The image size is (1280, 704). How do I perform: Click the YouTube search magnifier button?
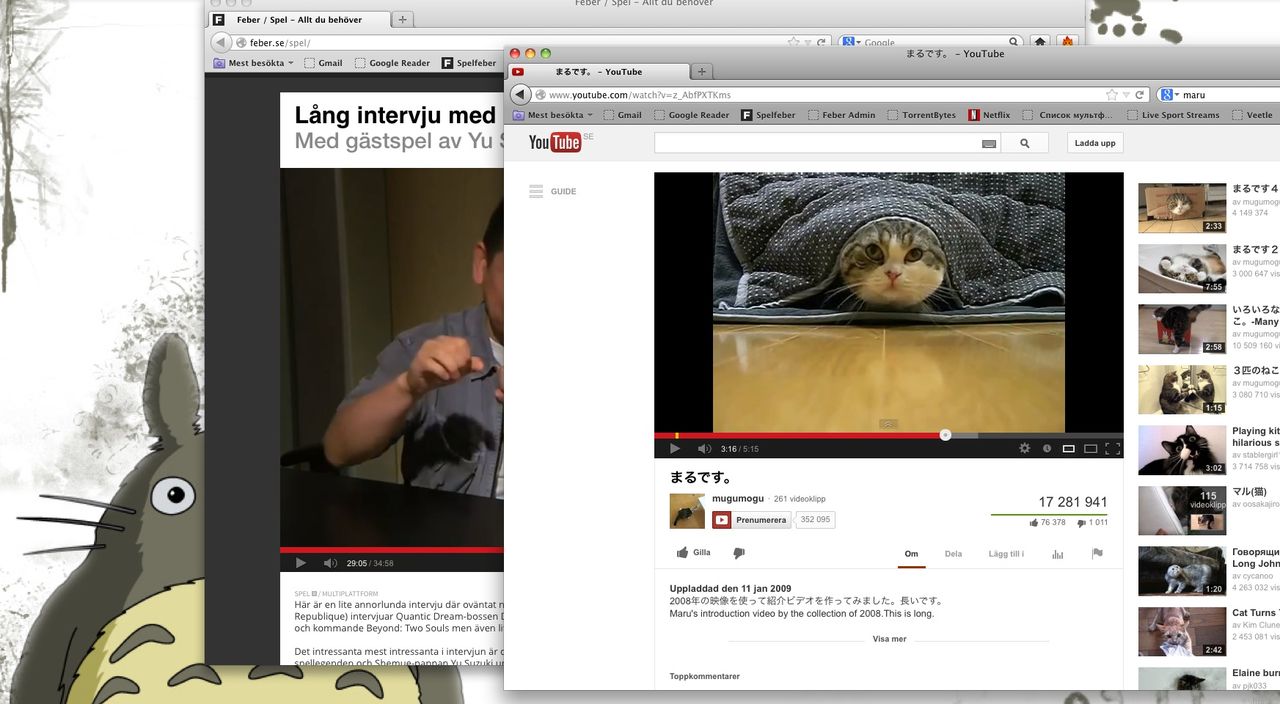[1024, 143]
